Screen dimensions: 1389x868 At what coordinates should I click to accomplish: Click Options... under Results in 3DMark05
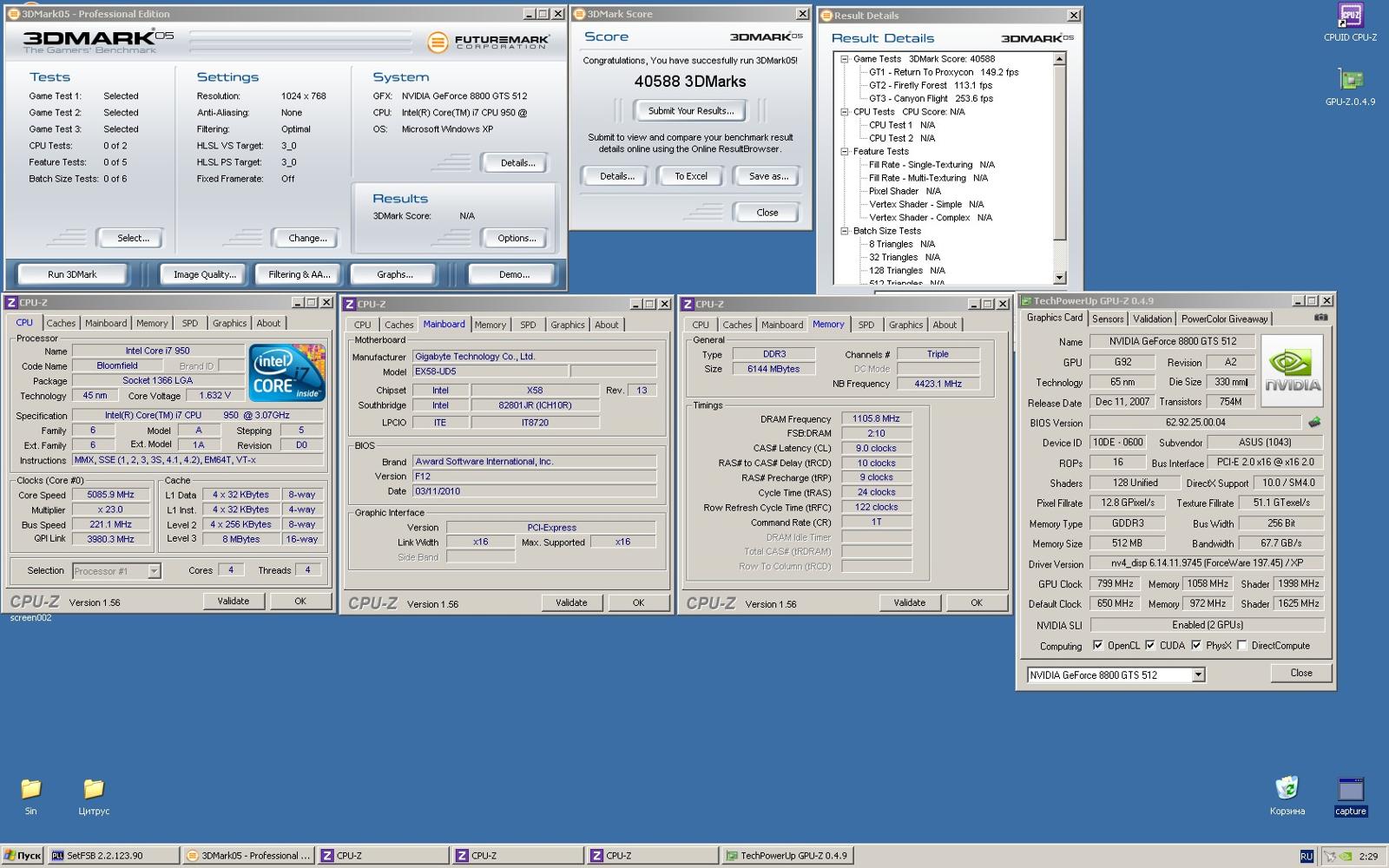coord(517,238)
